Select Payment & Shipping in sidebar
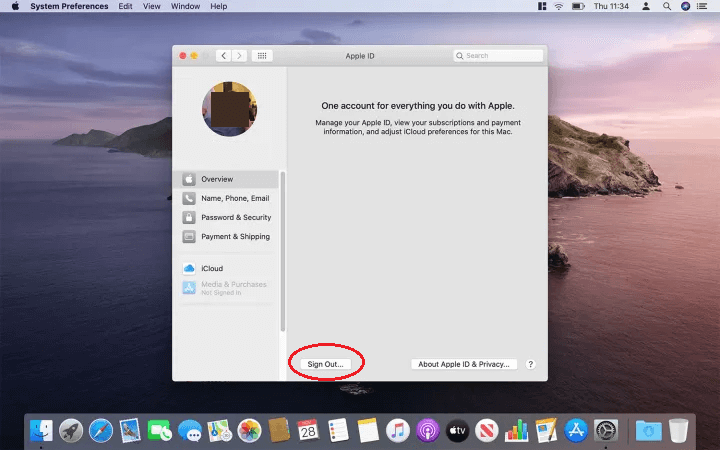Viewport: 720px width, 450px height. coord(227,236)
